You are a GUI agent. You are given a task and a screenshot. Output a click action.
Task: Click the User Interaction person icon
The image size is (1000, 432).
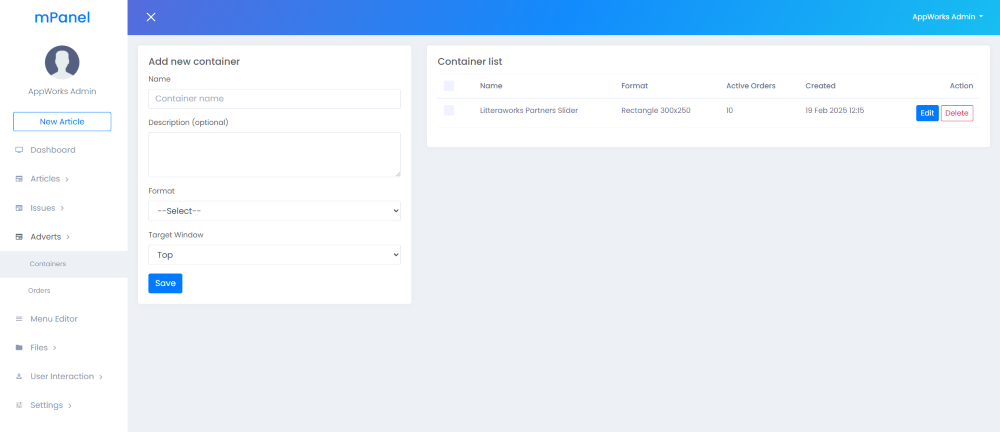pos(19,377)
